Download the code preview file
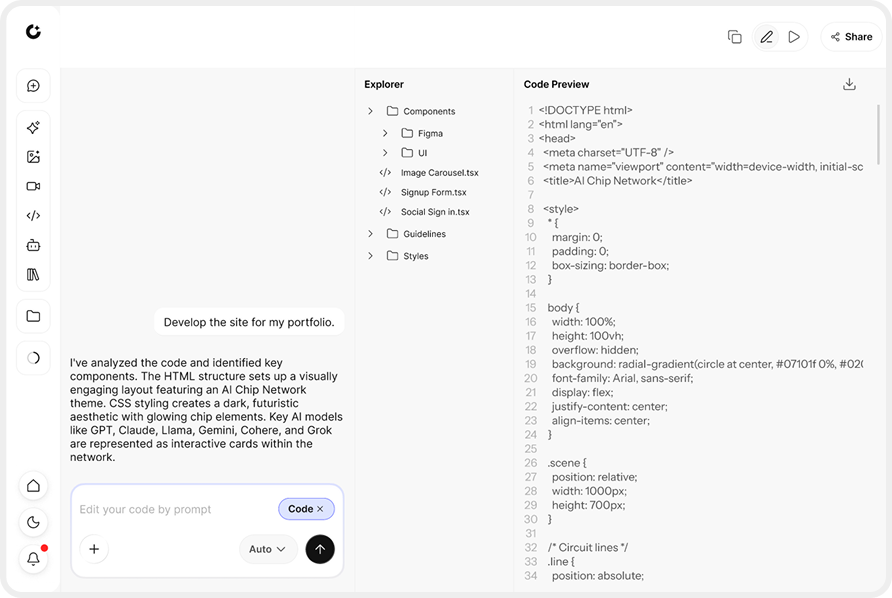The height and width of the screenshot is (598, 892). [x=849, y=84]
